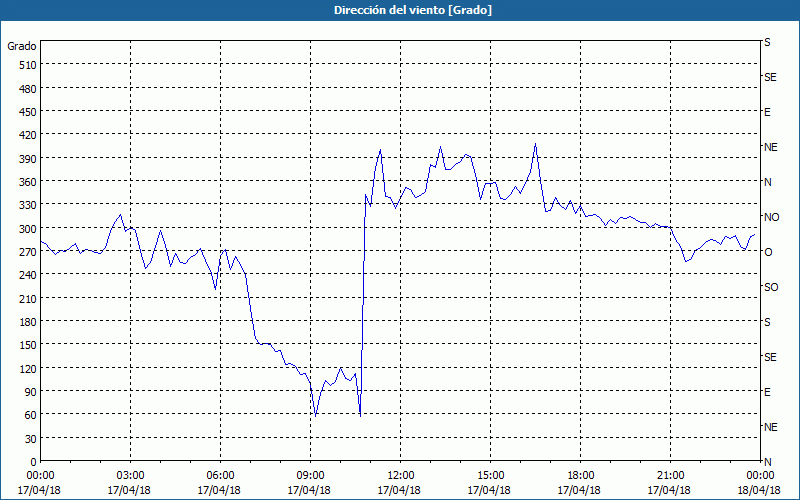Click the 18/04/18 date label
Screen dimensions: 800x500
tap(759, 490)
